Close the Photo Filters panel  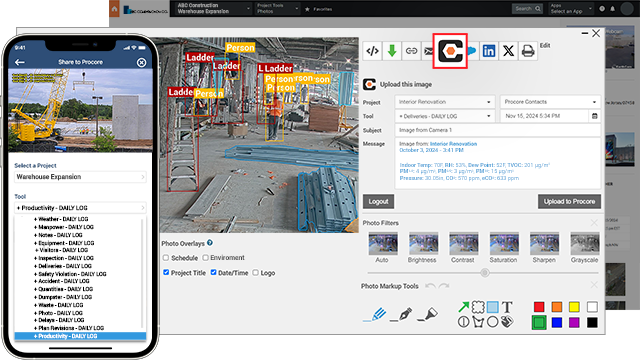pos(594,223)
